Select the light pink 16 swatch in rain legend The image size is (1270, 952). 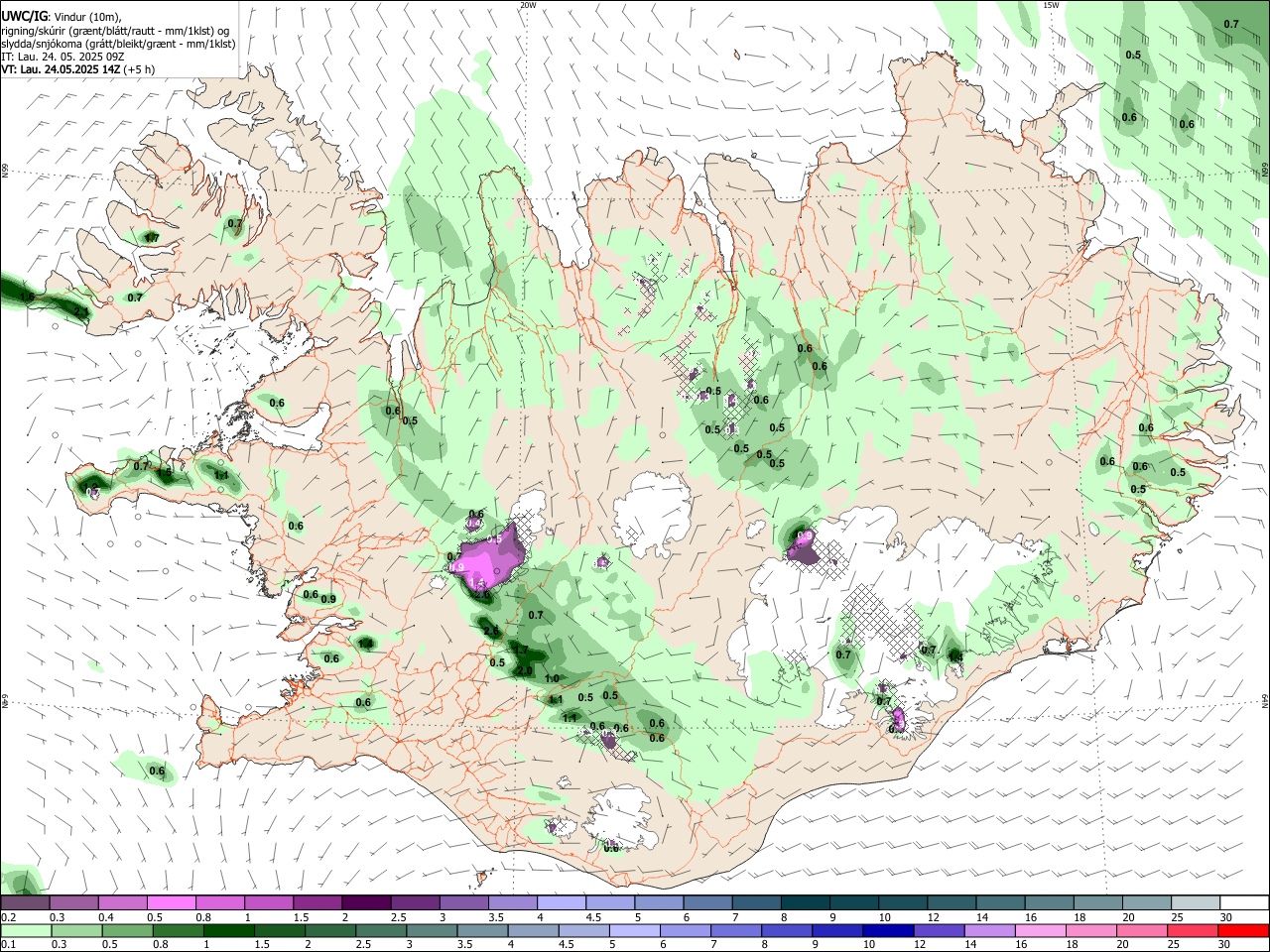[x=1041, y=930]
